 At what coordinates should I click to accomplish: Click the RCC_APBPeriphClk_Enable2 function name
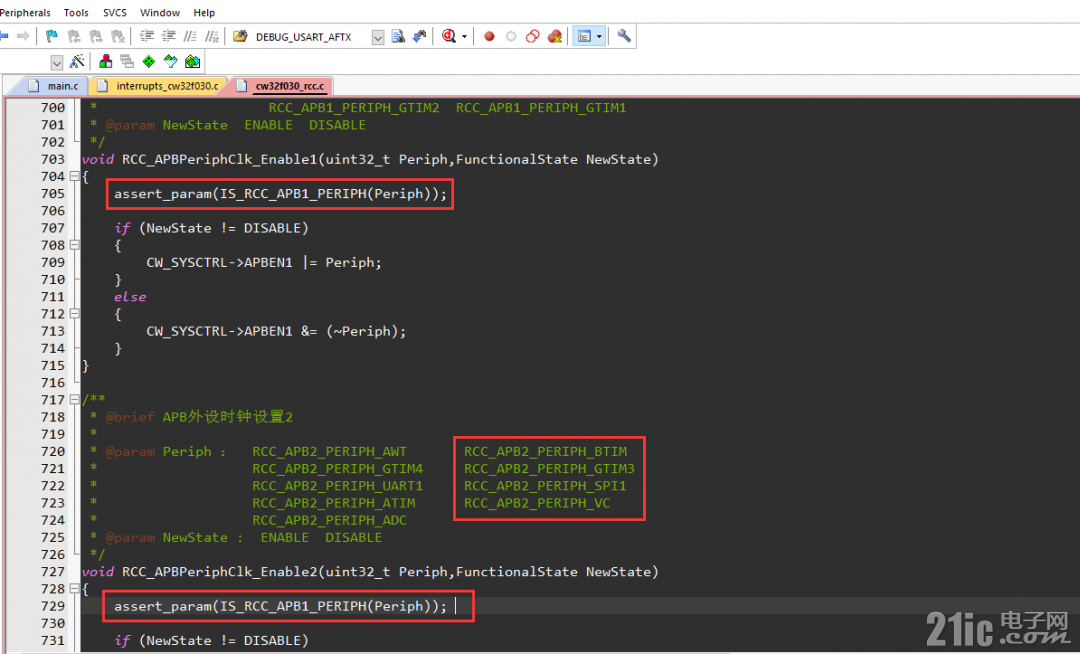click(219, 572)
